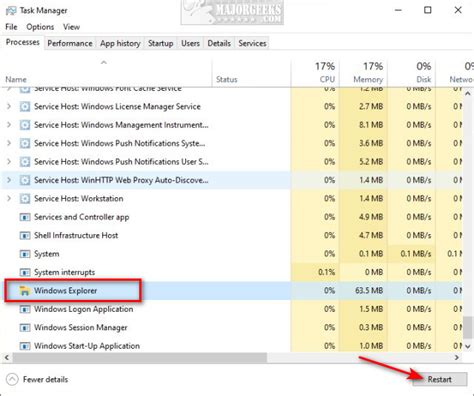Collapse view with Fewer details arrow
The height and width of the screenshot is (396, 474).
point(12,379)
